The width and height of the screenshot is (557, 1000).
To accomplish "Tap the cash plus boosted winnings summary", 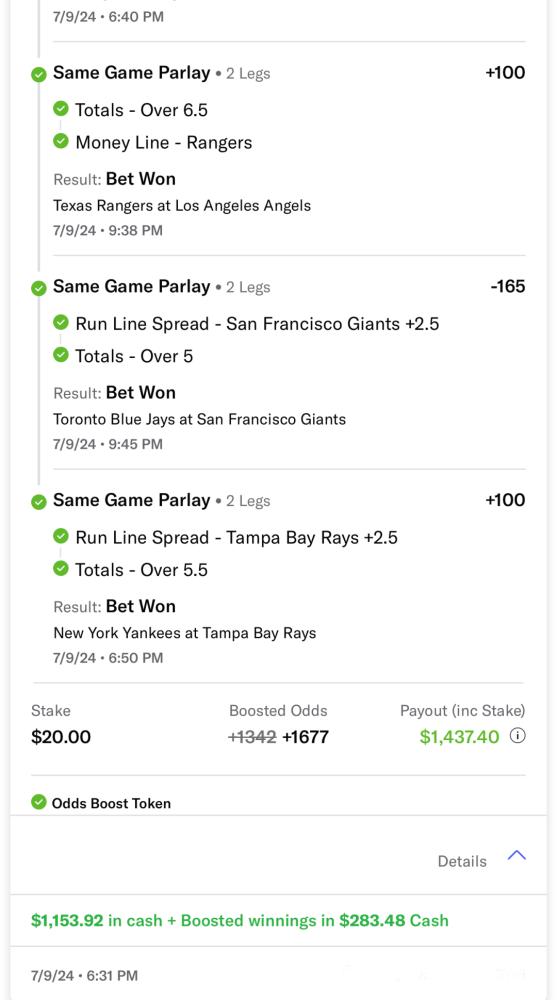I will coord(240,921).
